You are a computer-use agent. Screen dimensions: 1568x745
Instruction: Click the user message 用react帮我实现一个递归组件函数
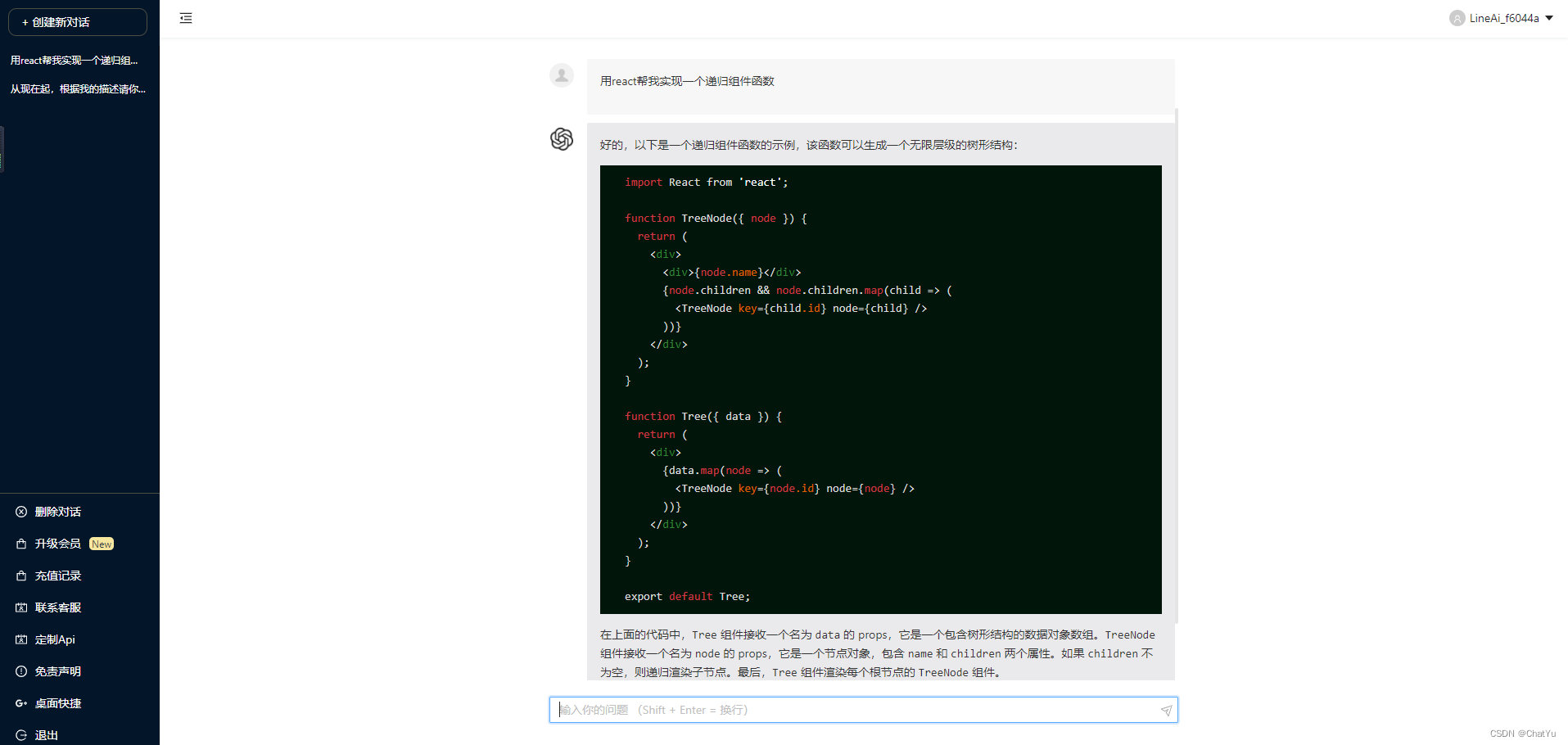pyautogui.click(x=687, y=81)
